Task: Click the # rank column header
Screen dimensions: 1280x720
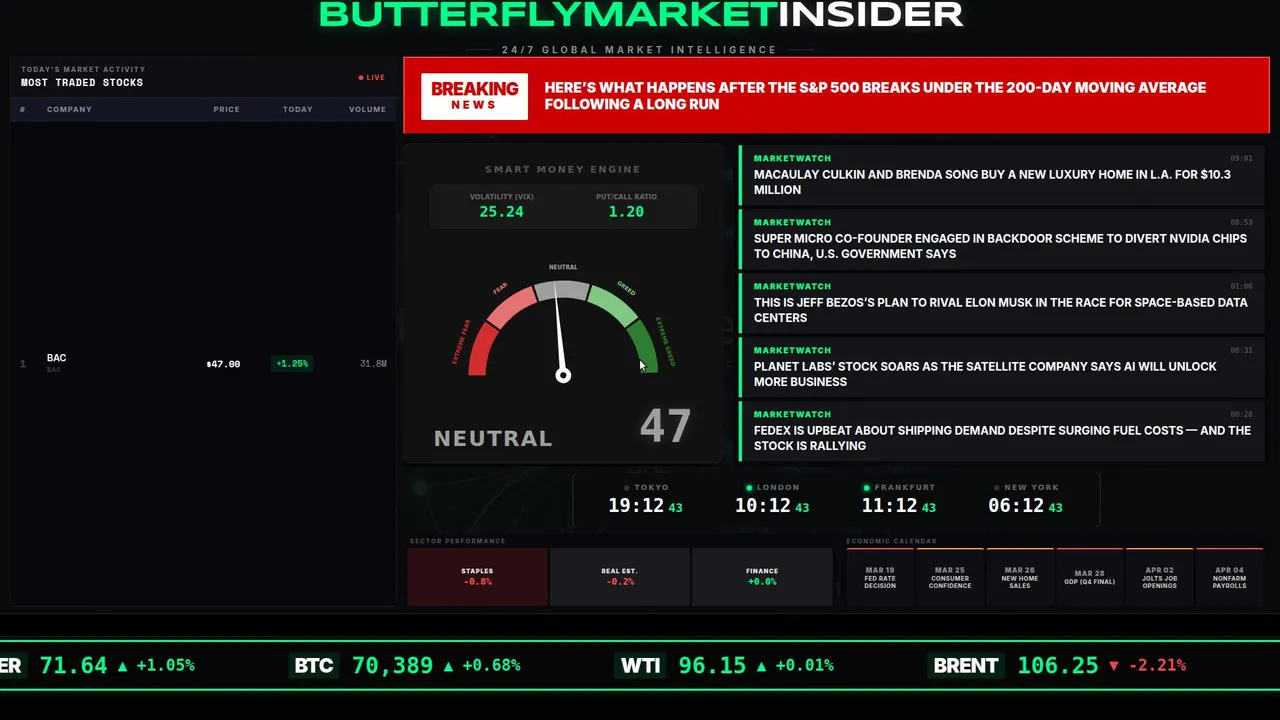Action: [x=22, y=109]
